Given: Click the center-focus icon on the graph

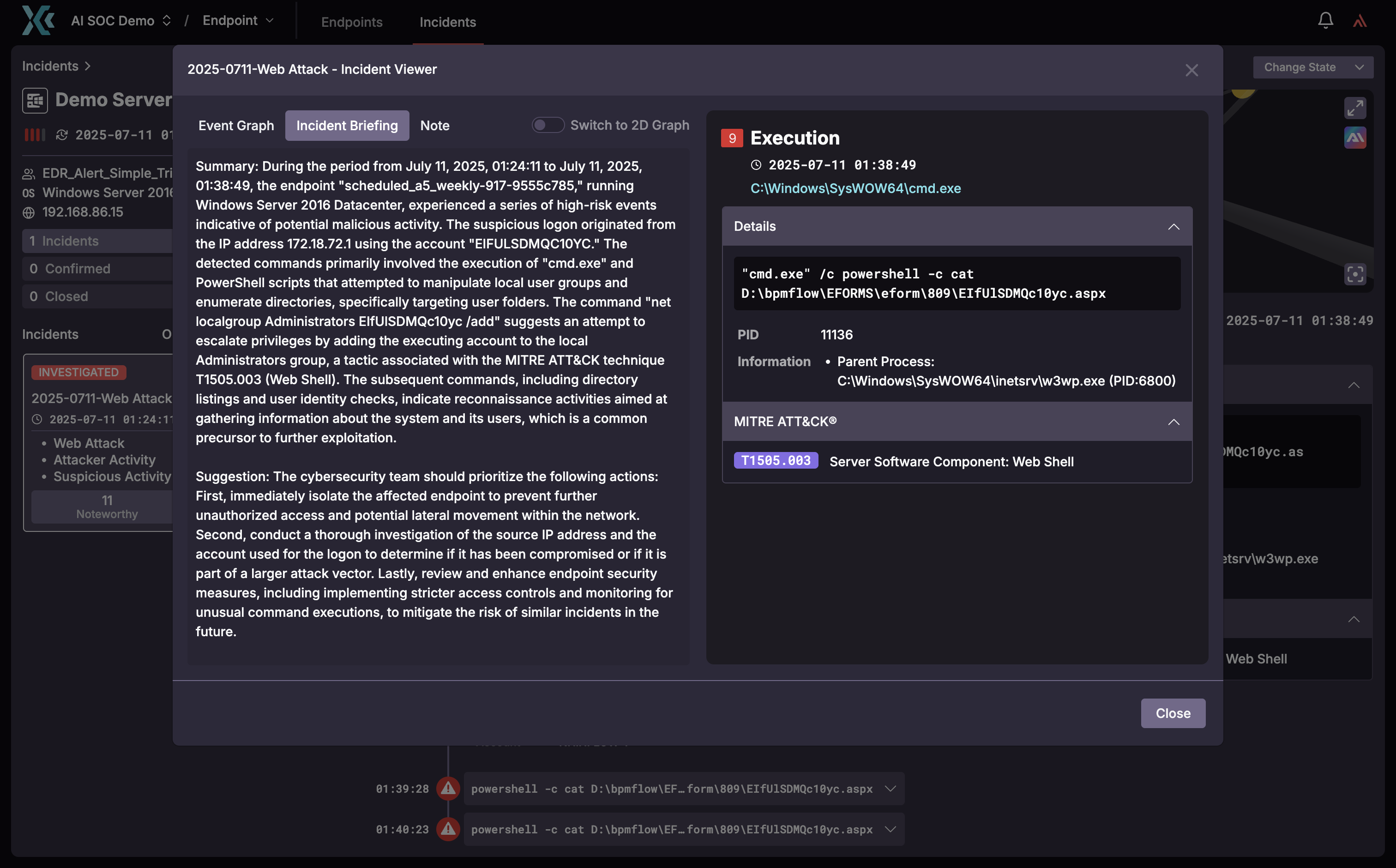Looking at the screenshot, I should [x=1355, y=274].
